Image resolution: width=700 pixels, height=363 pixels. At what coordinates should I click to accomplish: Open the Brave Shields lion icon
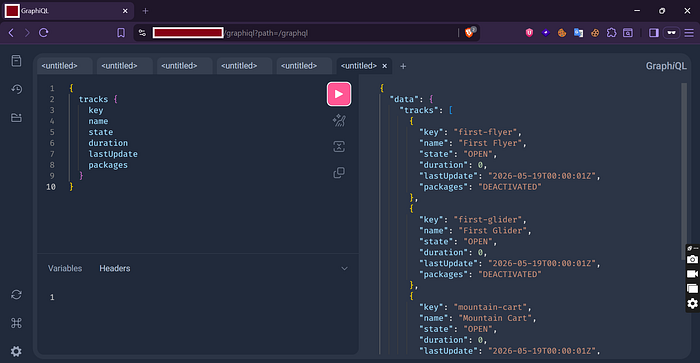(470, 32)
